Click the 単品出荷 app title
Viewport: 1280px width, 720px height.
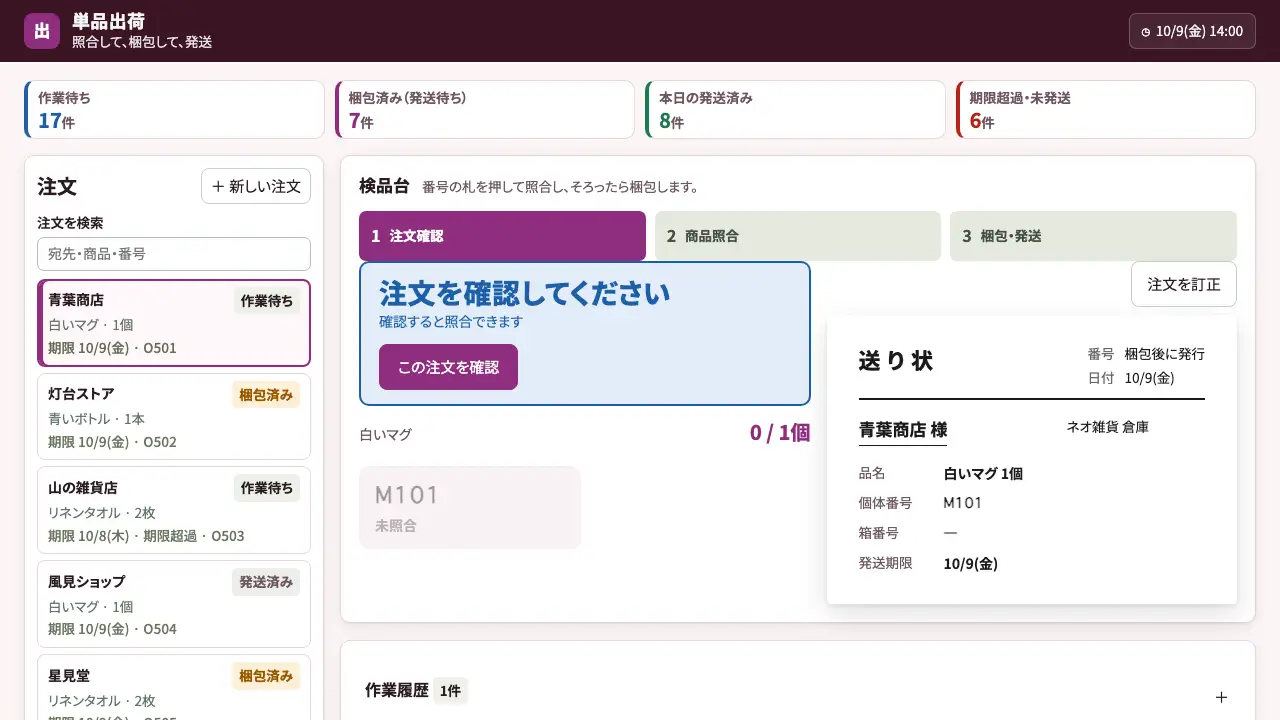pyautogui.click(x=108, y=21)
